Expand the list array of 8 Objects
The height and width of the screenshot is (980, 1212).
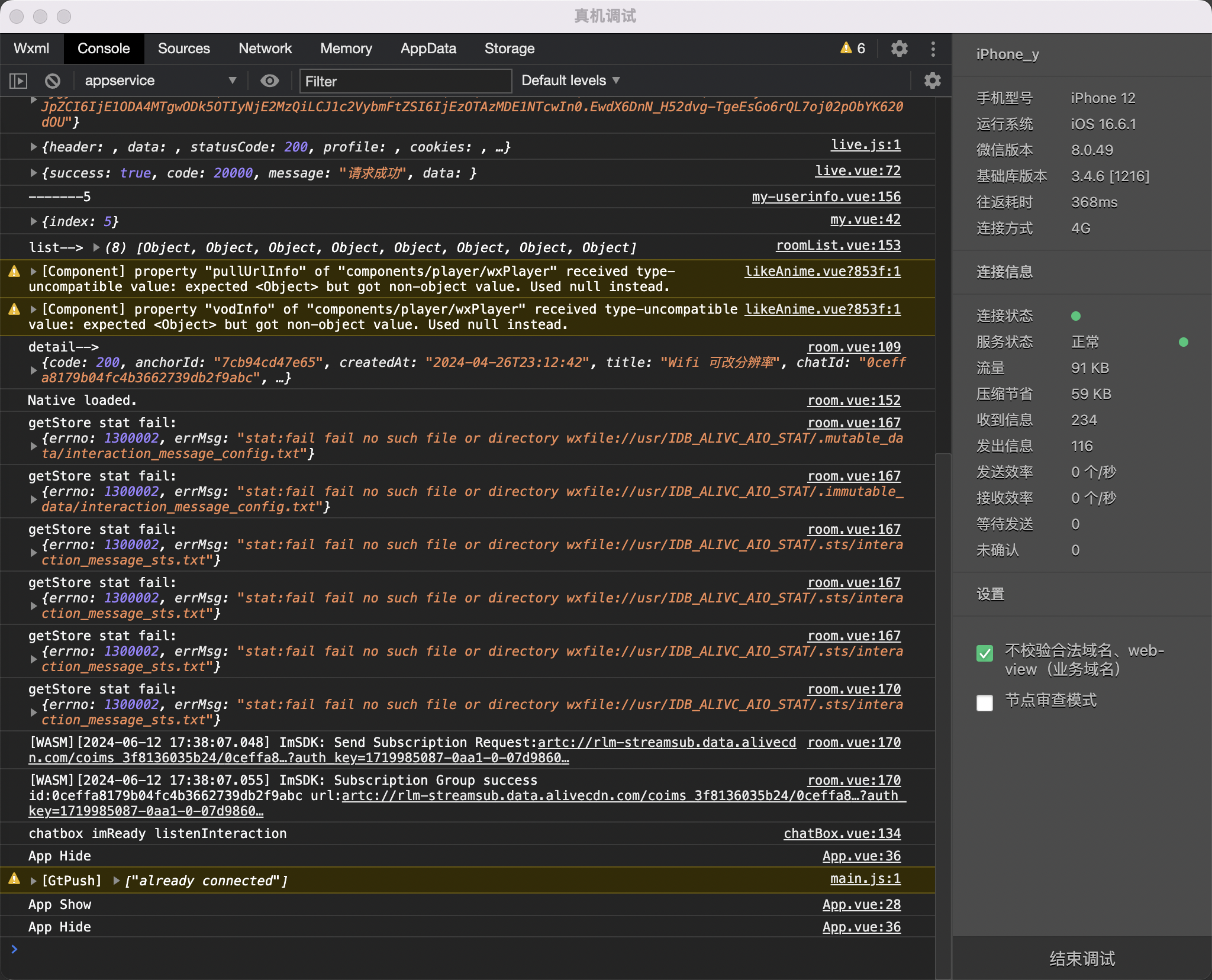[96, 247]
